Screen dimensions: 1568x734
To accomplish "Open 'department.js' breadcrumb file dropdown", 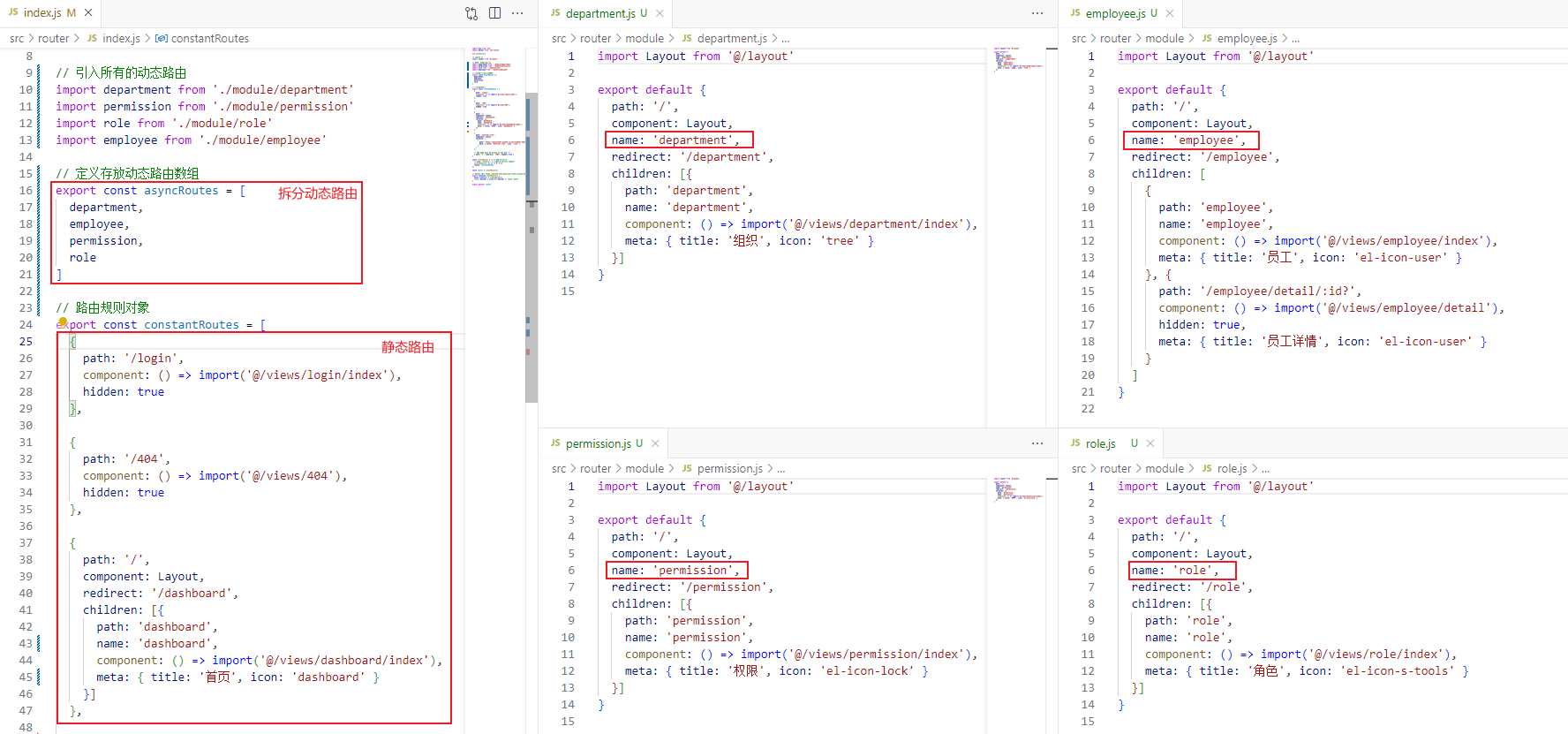I will tap(732, 38).
